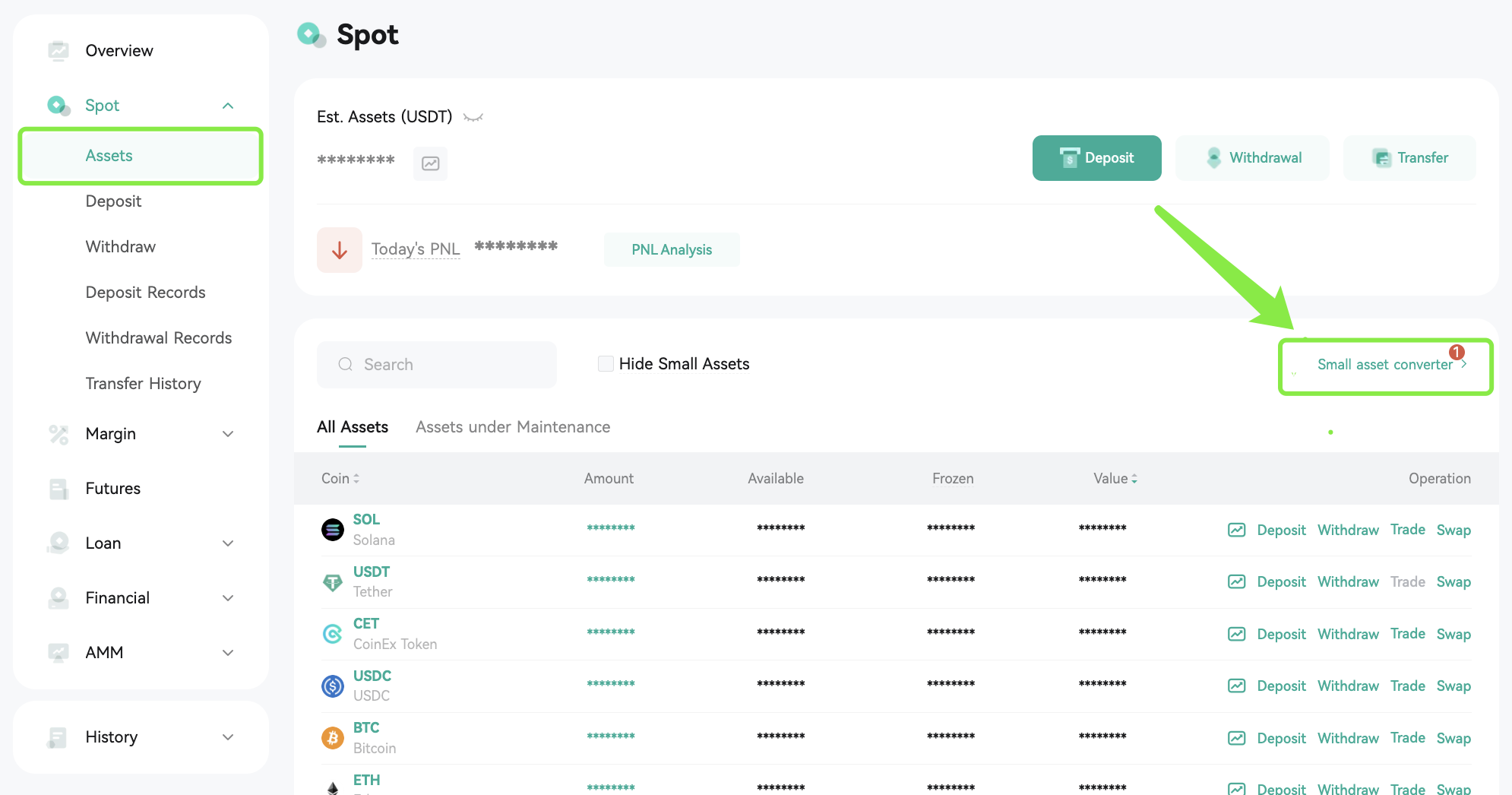The image size is (1512, 795).
Task: Click the AMM sidebar icon
Action: [59, 652]
